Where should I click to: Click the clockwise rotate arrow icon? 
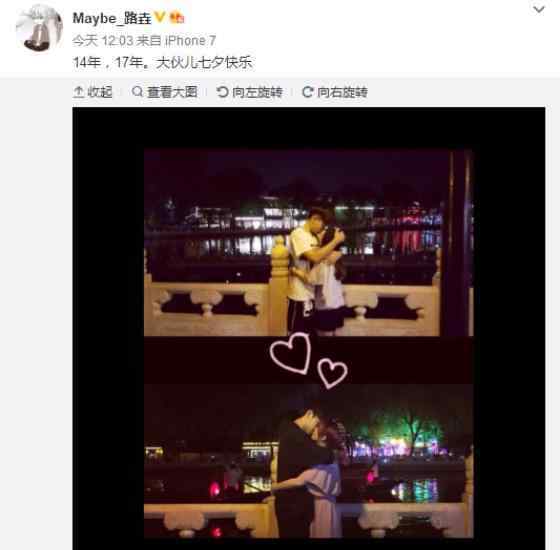tap(307, 92)
